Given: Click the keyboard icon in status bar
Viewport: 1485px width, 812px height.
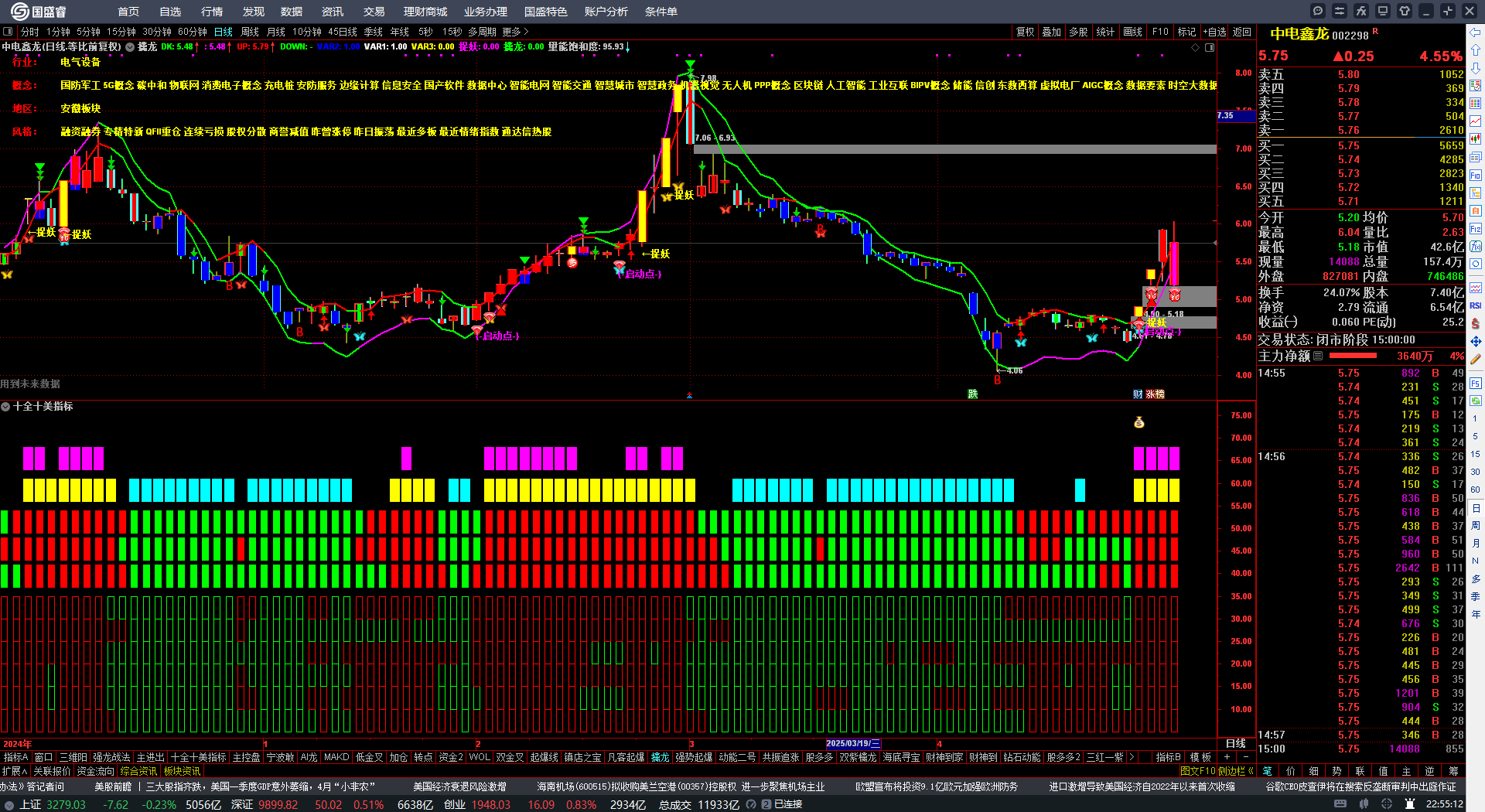Looking at the screenshot, I should tap(1340, 804).
